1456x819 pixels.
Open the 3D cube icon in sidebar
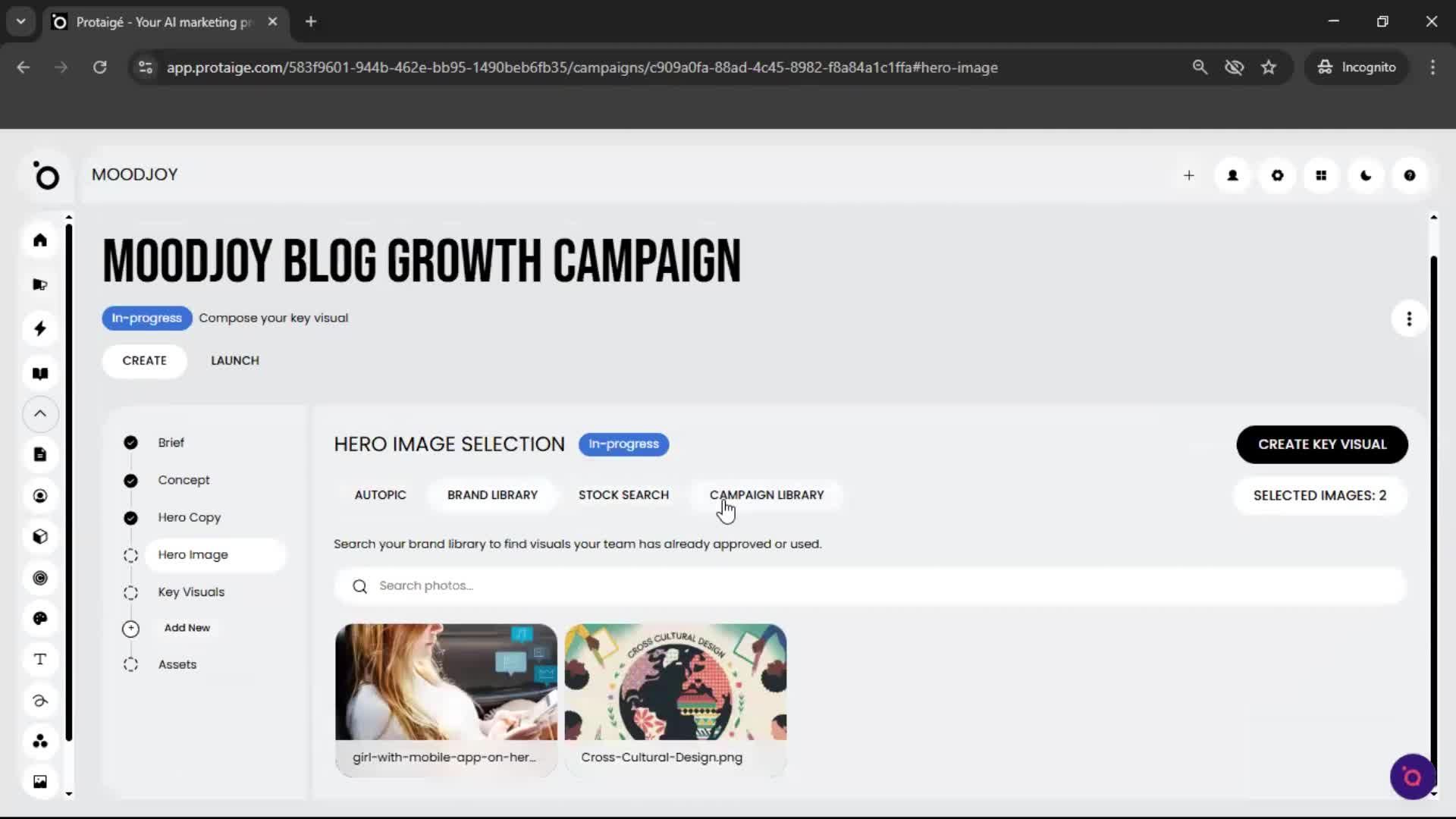[x=40, y=537]
